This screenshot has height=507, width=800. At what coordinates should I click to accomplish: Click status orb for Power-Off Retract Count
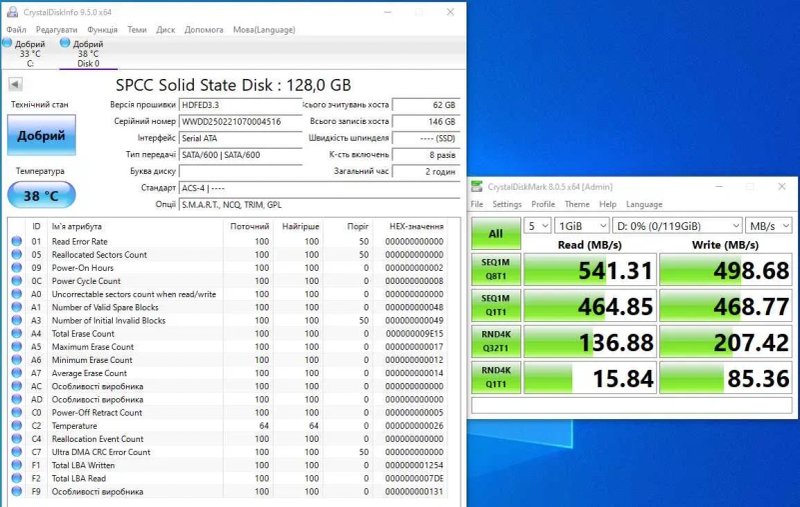pyautogui.click(x=16, y=413)
